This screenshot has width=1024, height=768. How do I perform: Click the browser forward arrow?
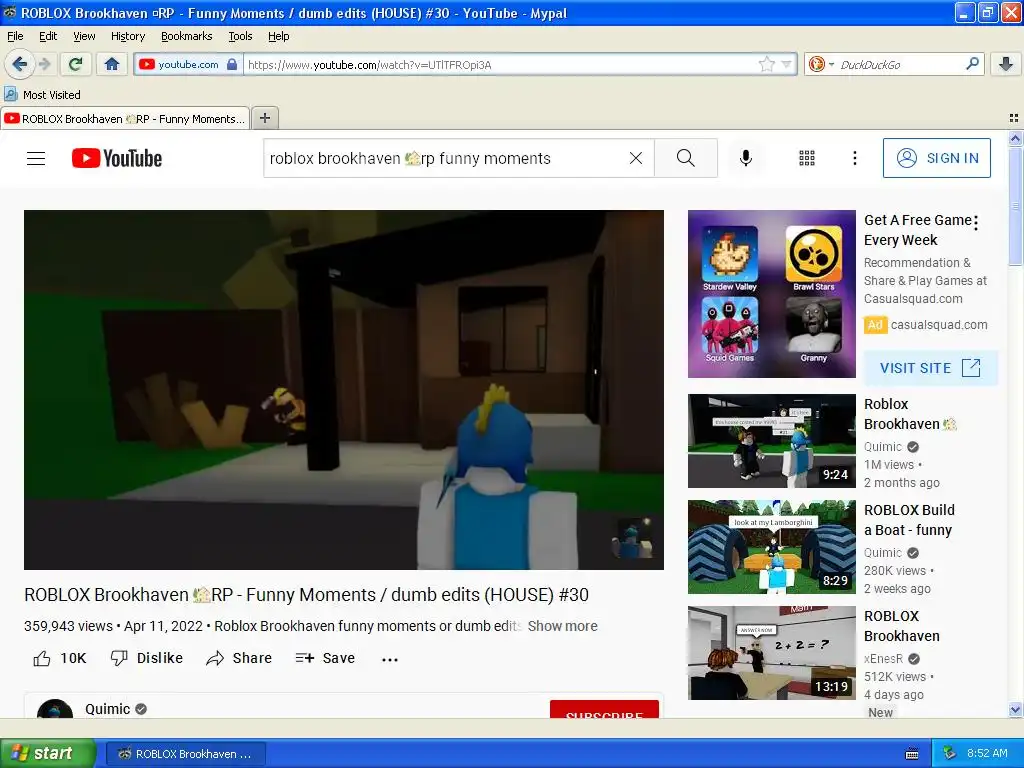pyautogui.click(x=44, y=64)
